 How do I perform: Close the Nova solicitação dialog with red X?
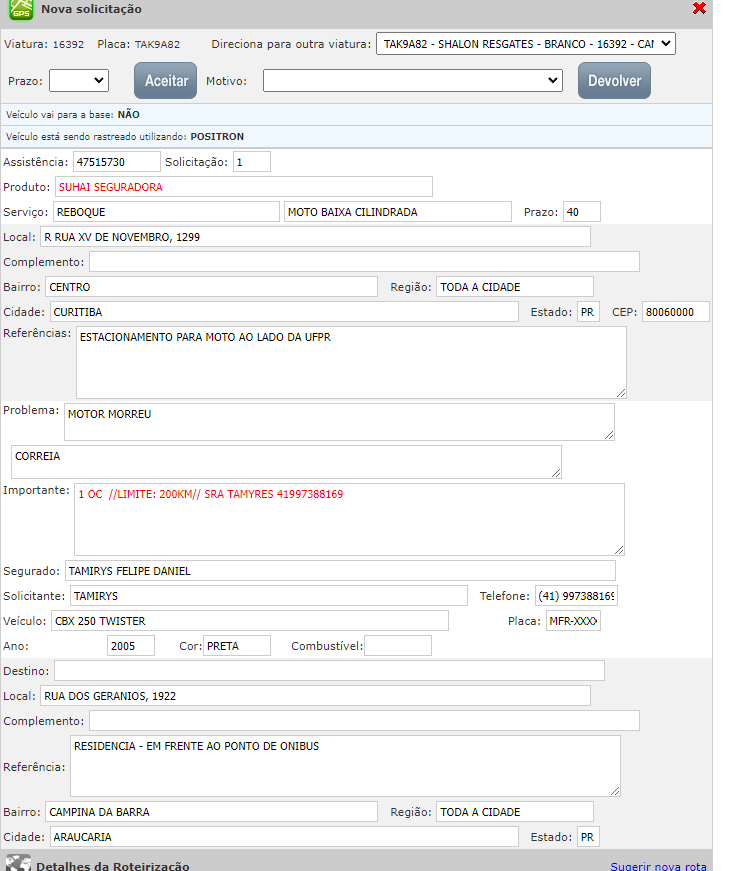pos(699,8)
